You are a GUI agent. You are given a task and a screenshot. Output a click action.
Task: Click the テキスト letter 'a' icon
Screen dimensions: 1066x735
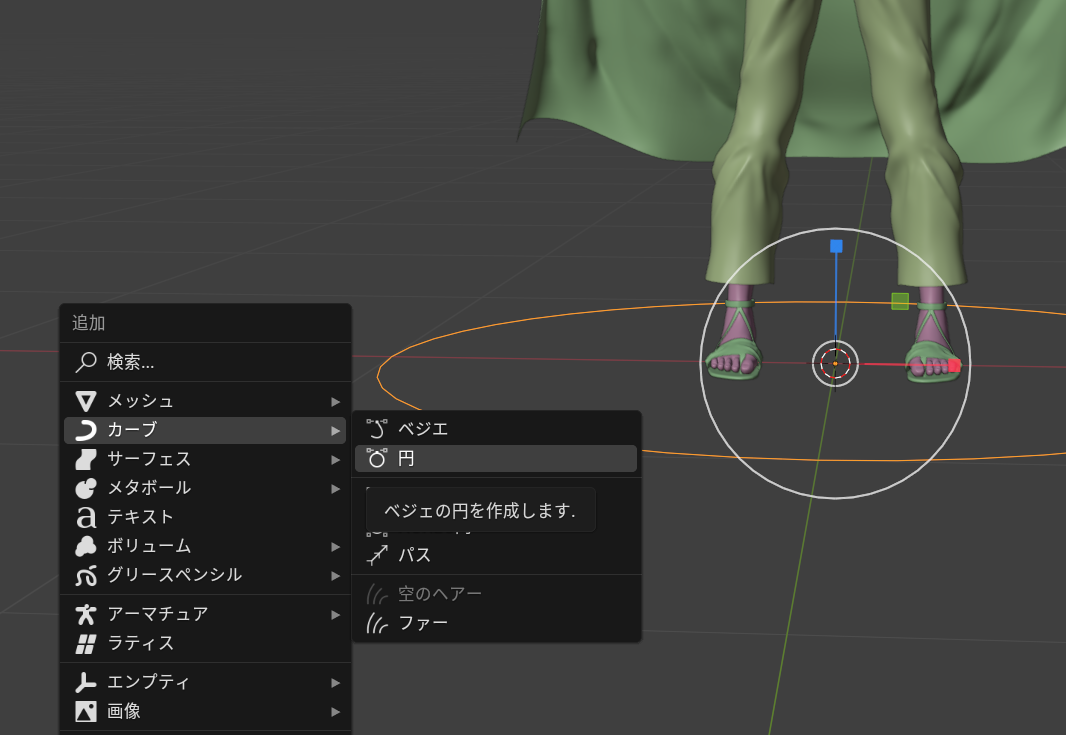click(x=86, y=517)
